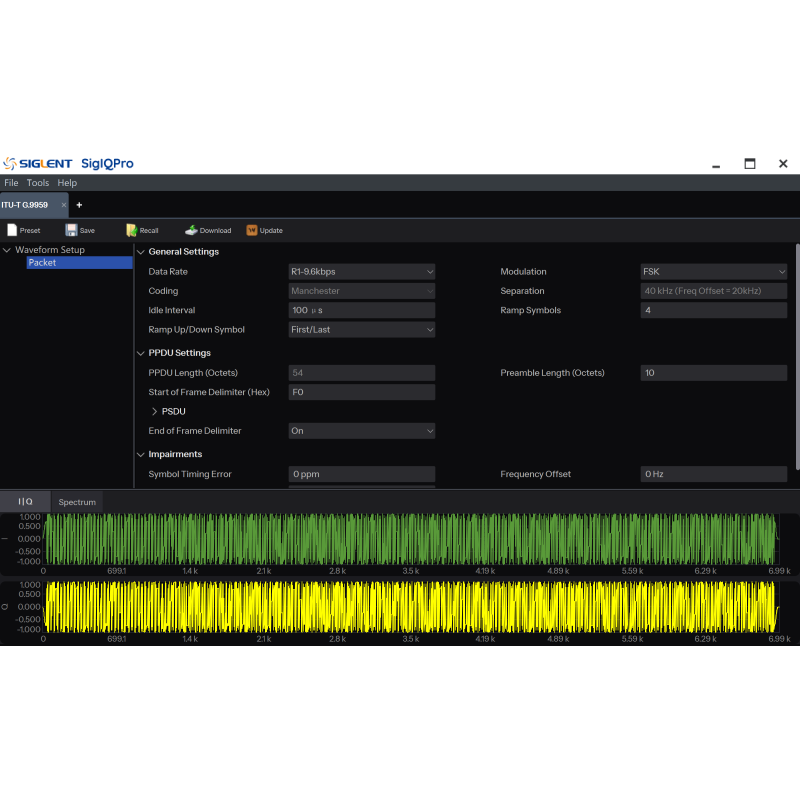Toggle End of Frame Delimiter dropdown
Viewport: 800px width, 800px height.
point(361,431)
